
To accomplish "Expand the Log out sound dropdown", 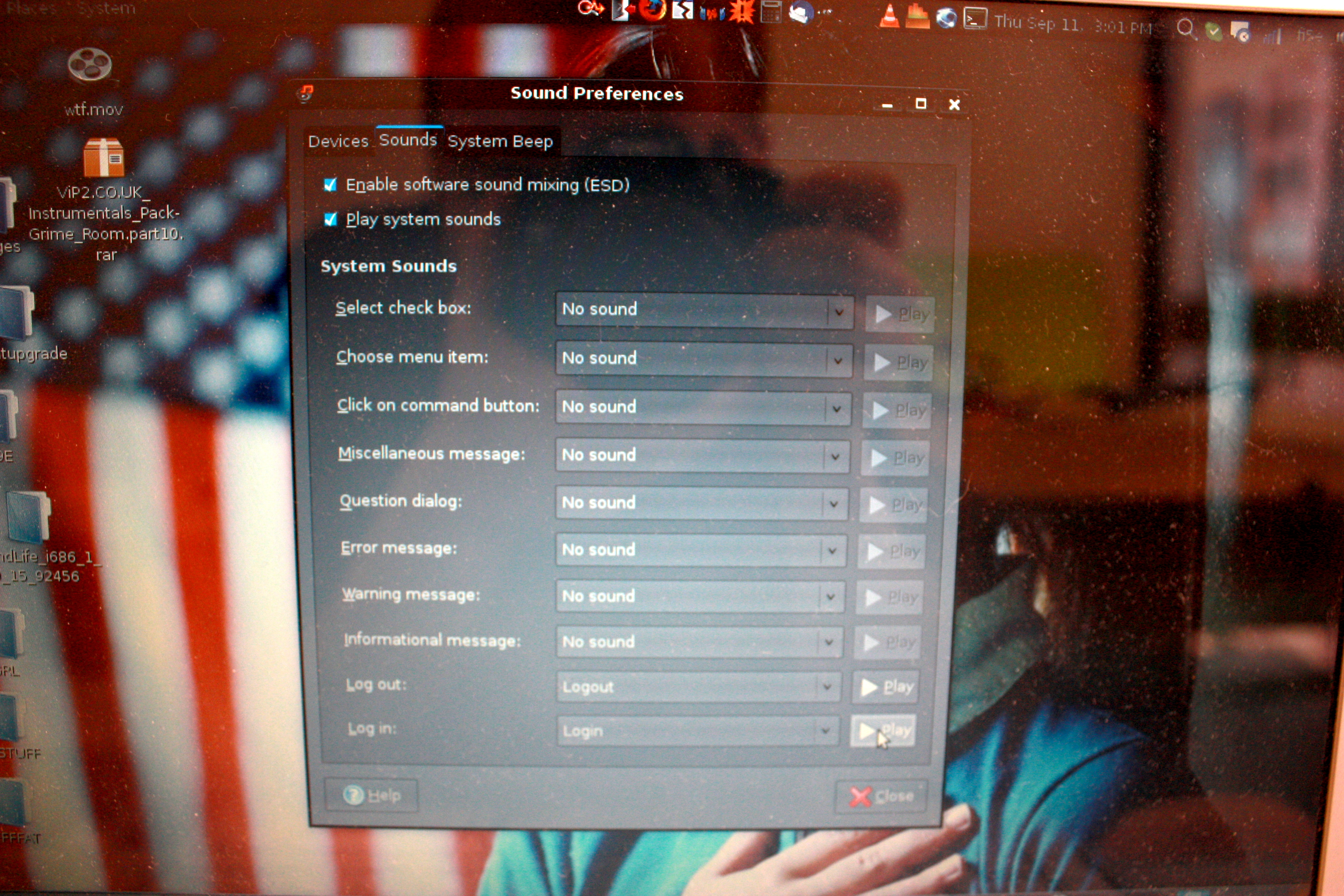I will [698, 687].
